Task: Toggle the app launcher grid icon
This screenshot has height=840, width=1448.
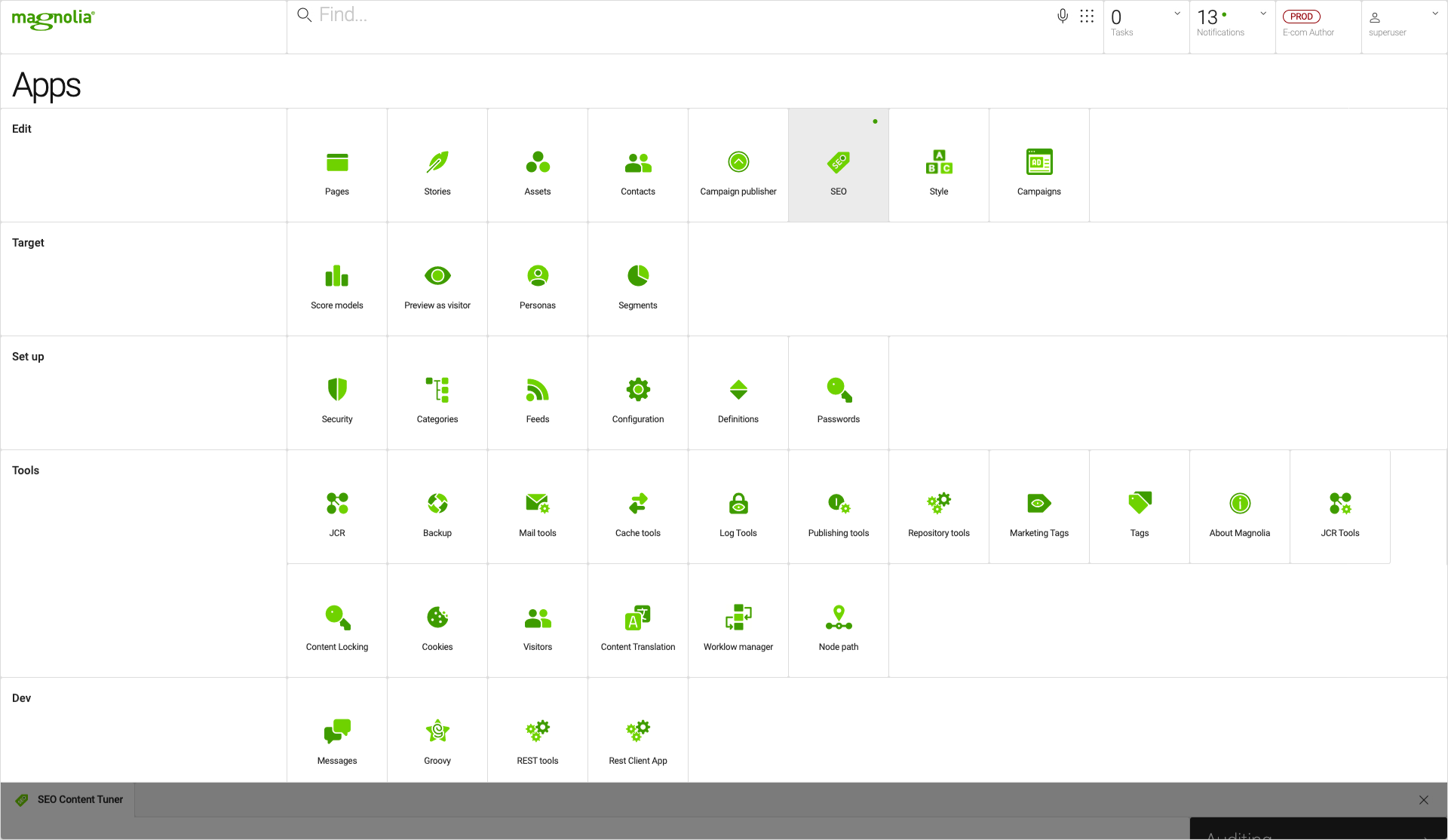Action: 1087,16
